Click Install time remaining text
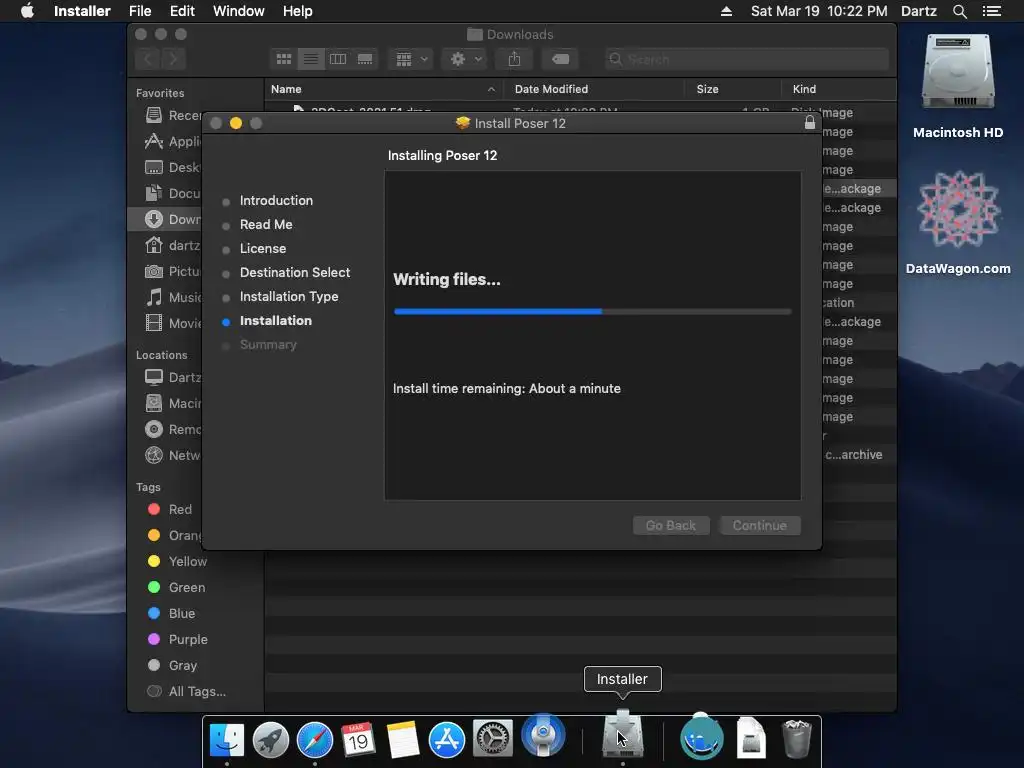This screenshot has height=768, width=1024. pos(507,389)
